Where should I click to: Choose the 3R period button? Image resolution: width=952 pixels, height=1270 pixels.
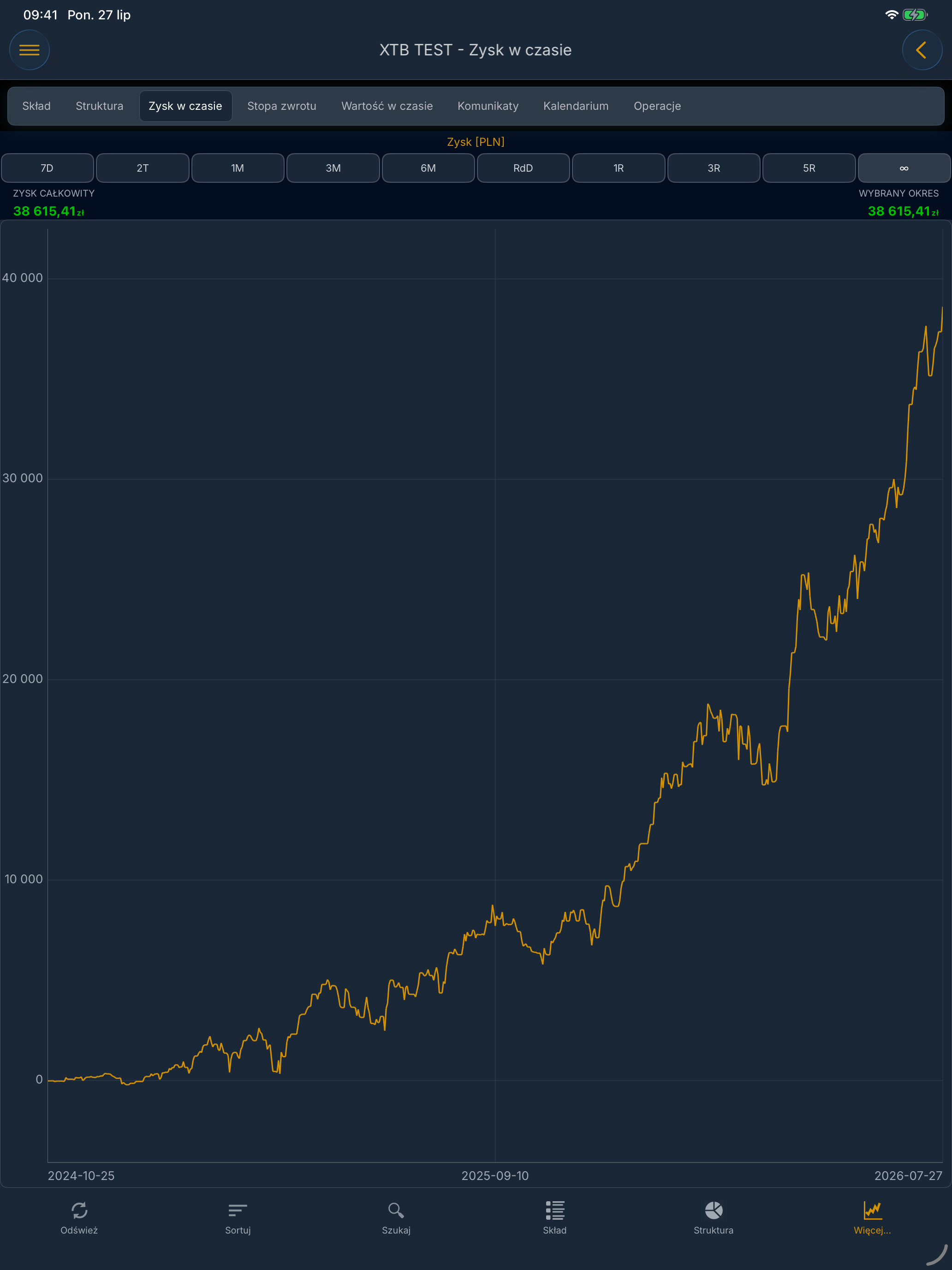coord(713,168)
